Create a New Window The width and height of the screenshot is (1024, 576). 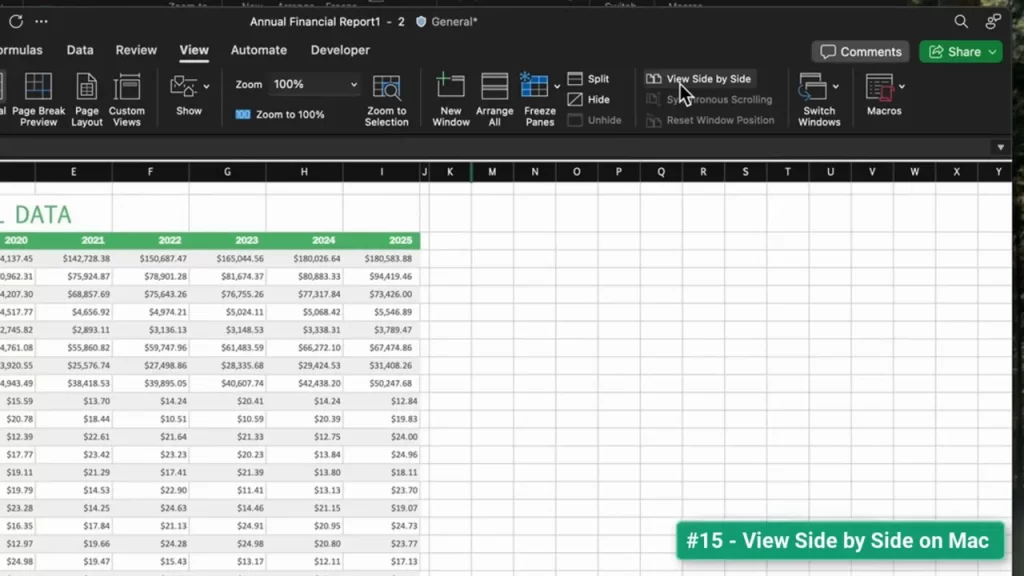point(450,97)
